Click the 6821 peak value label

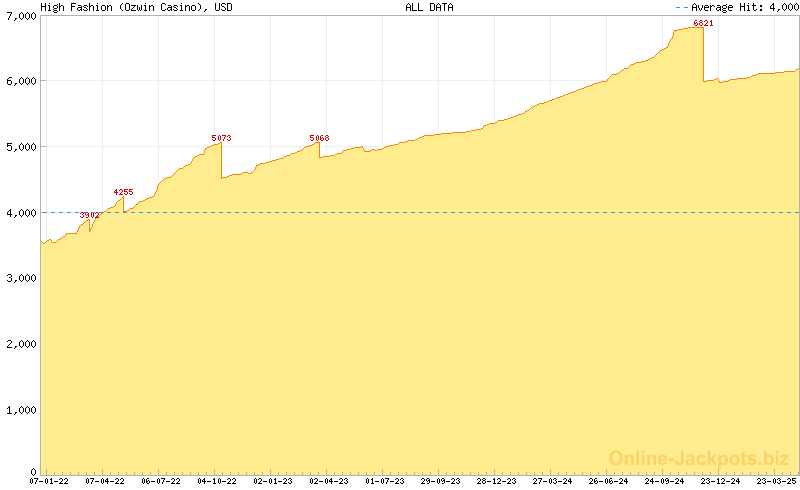[x=703, y=23]
